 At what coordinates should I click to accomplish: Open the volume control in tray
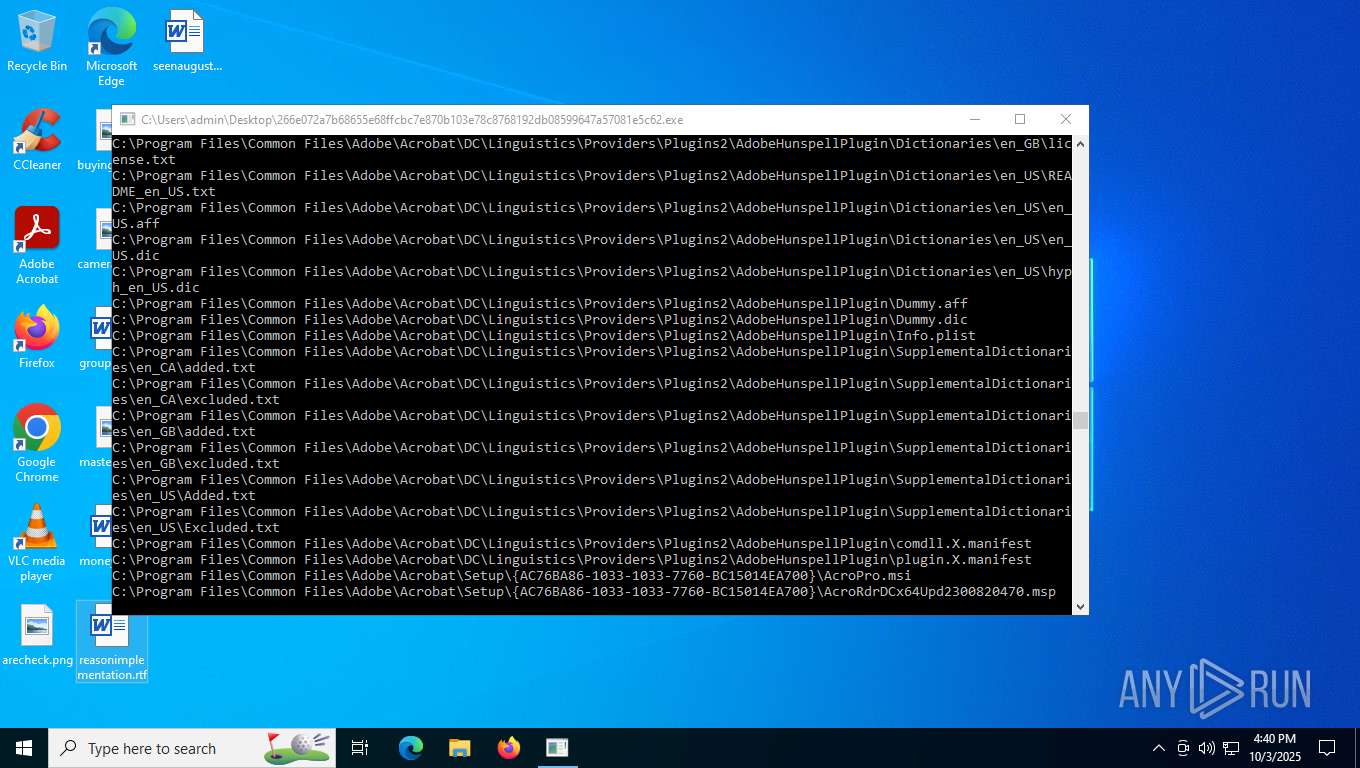pyautogui.click(x=1207, y=748)
